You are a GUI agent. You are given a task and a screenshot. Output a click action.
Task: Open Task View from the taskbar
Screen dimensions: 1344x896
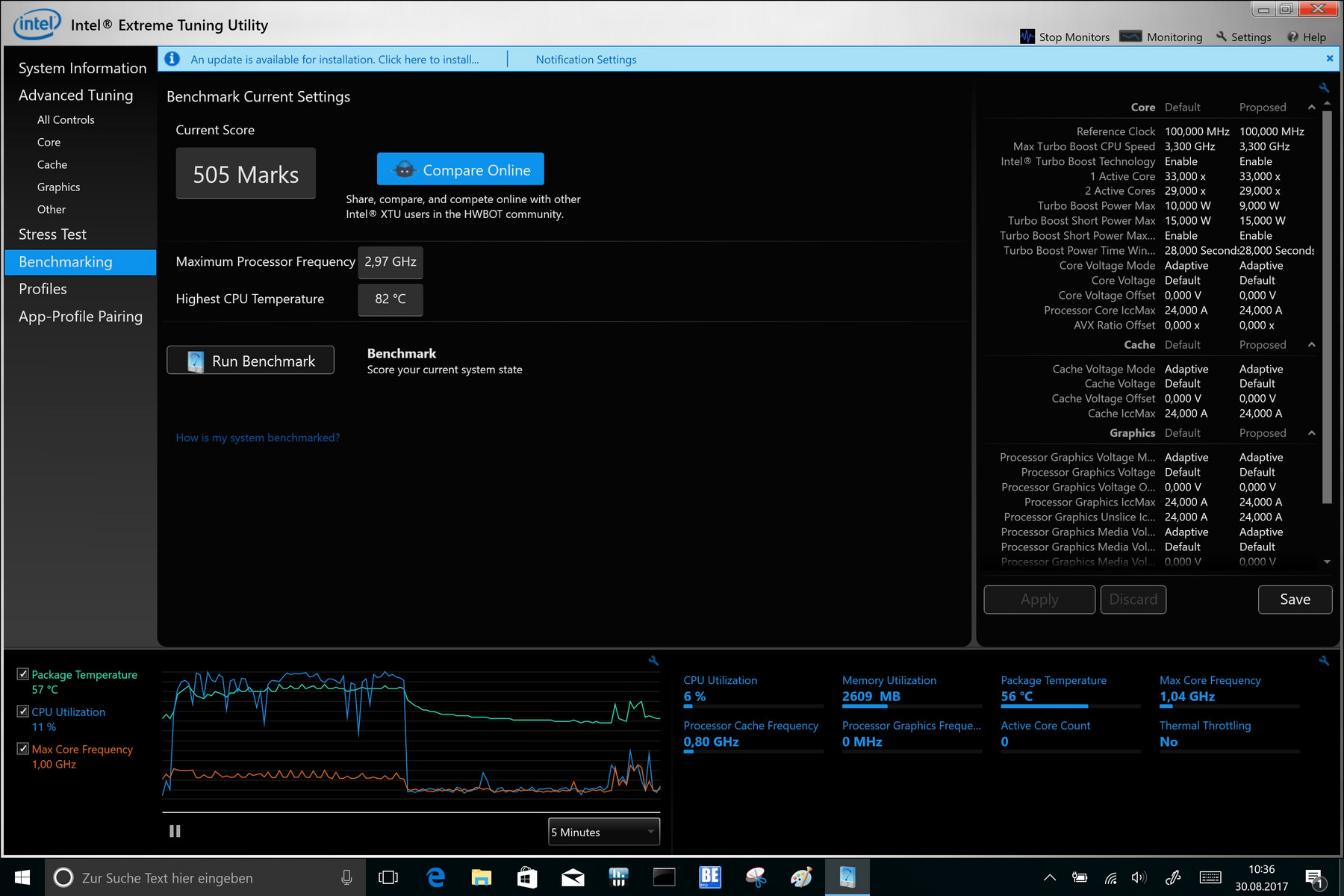coord(388,877)
